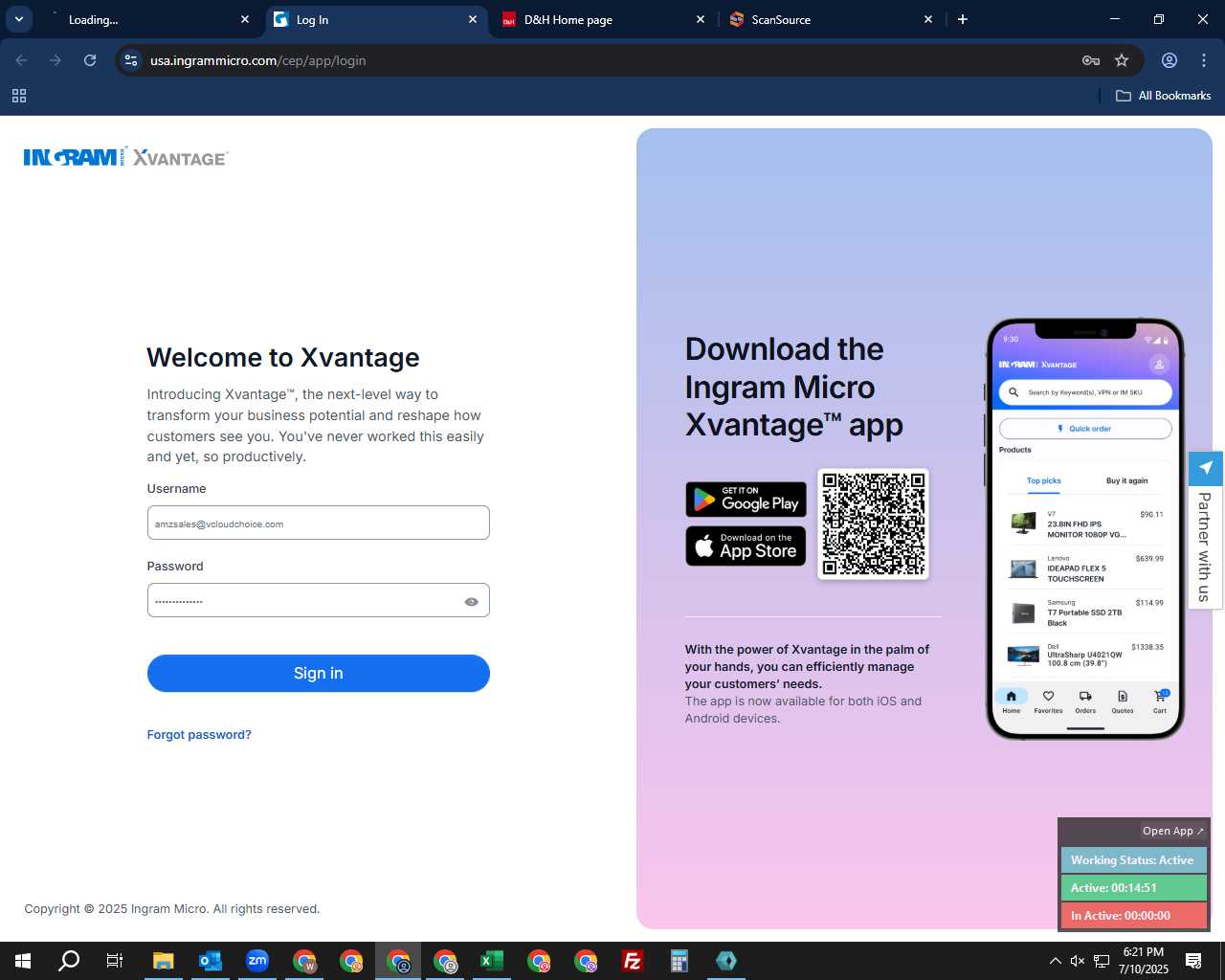This screenshot has width=1225, height=980.
Task: Open the notification center icon
Action: [1193, 961]
